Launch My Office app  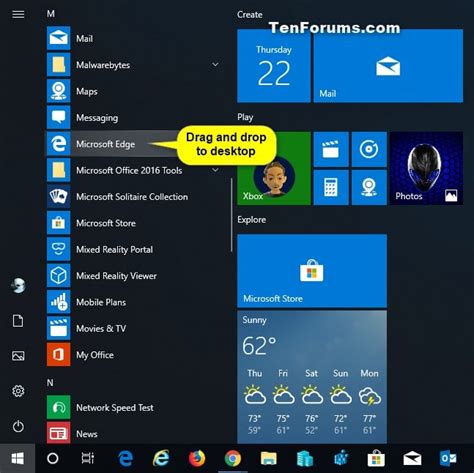point(133,355)
